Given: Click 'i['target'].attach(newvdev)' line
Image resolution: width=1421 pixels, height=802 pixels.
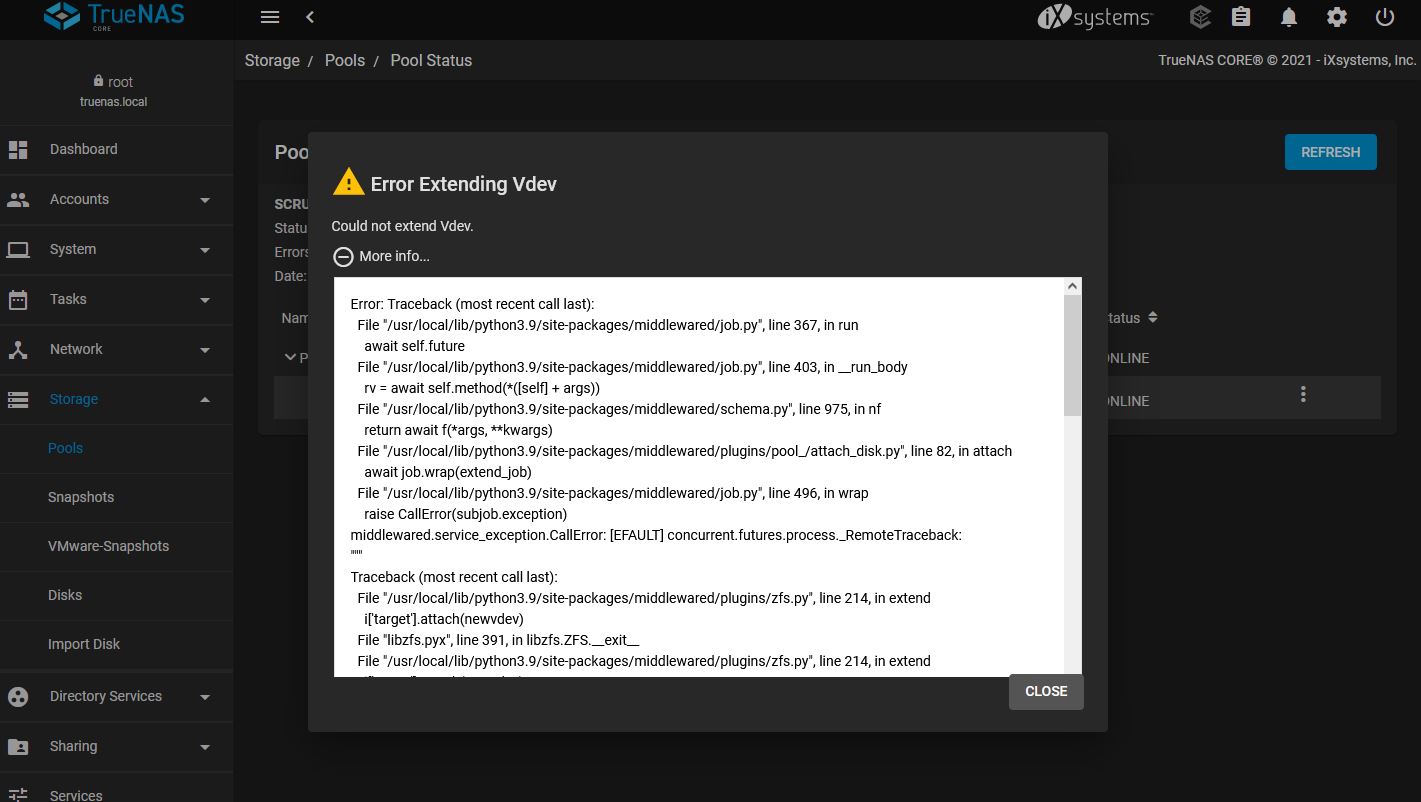Looking at the screenshot, I should pyautogui.click(x=443, y=619).
